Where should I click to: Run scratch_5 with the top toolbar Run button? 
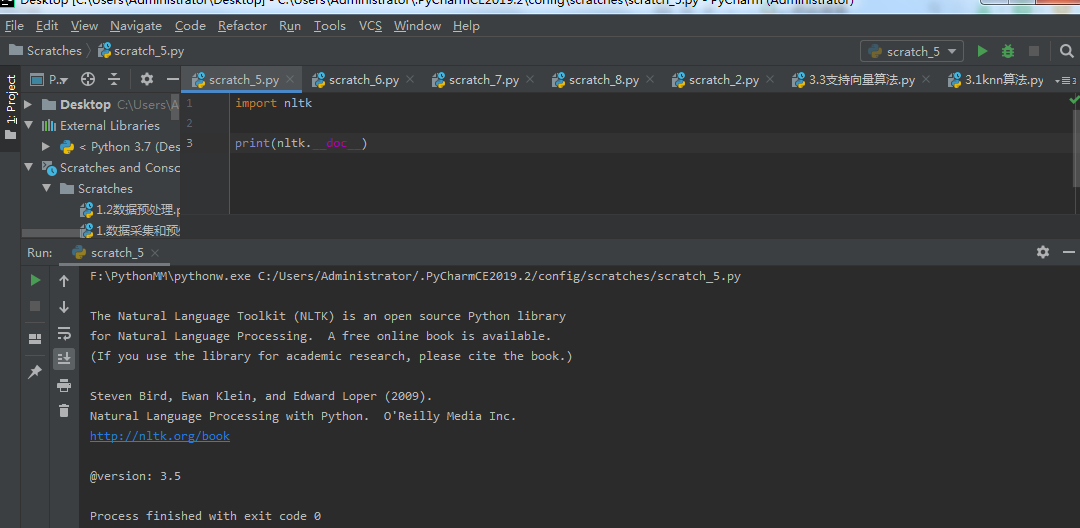point(983,51)
